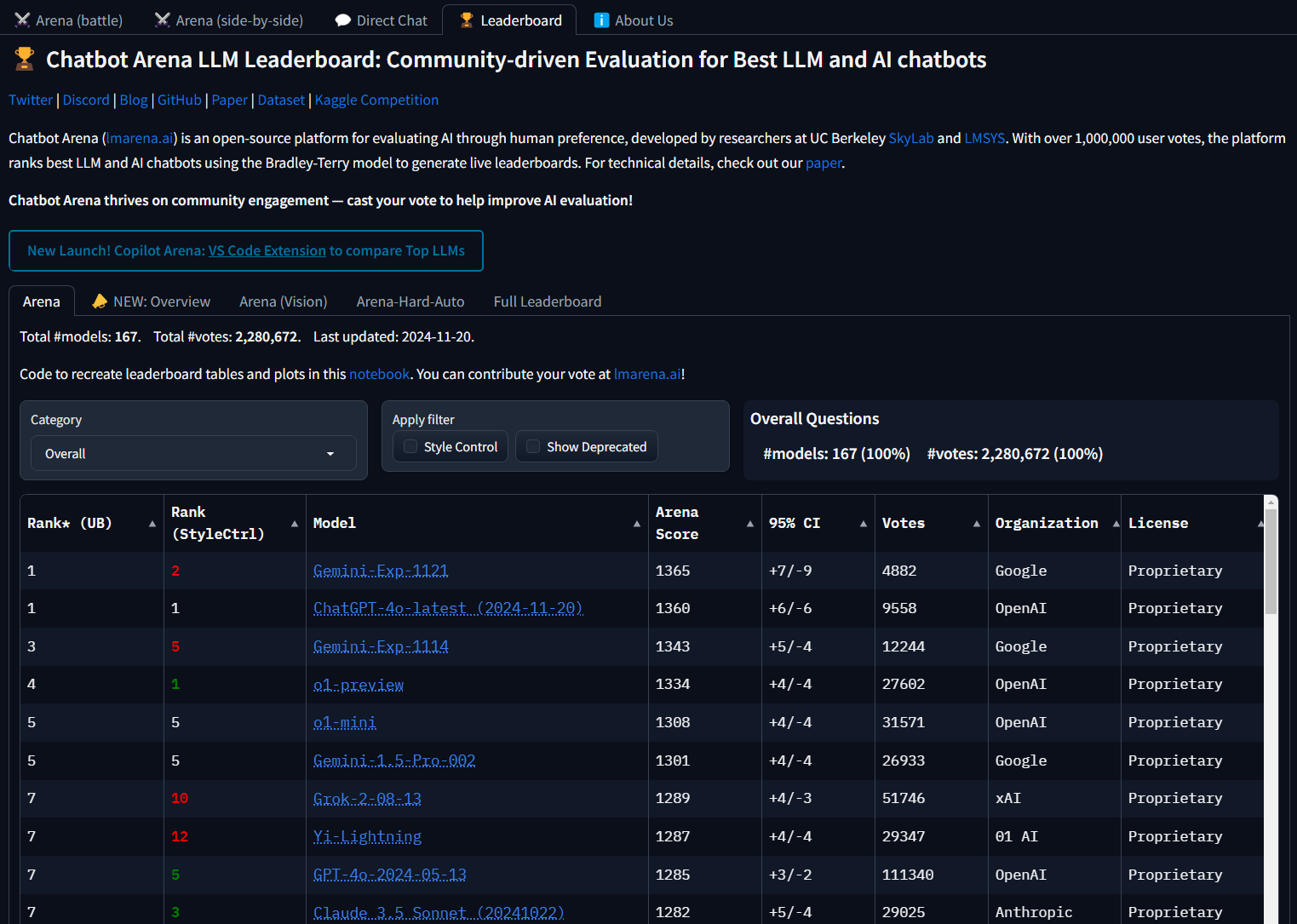The image size is (1297, 924).
Task: Open the Discord link
Action: (86, 100)
